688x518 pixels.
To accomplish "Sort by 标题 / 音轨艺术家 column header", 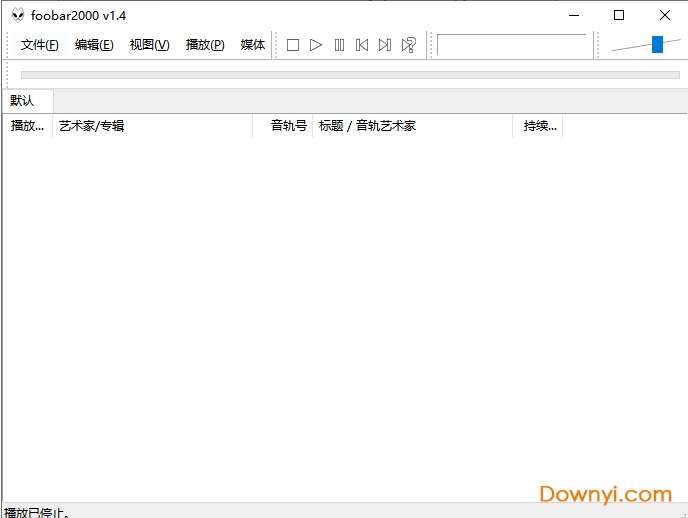I will [x=412, y=126].
